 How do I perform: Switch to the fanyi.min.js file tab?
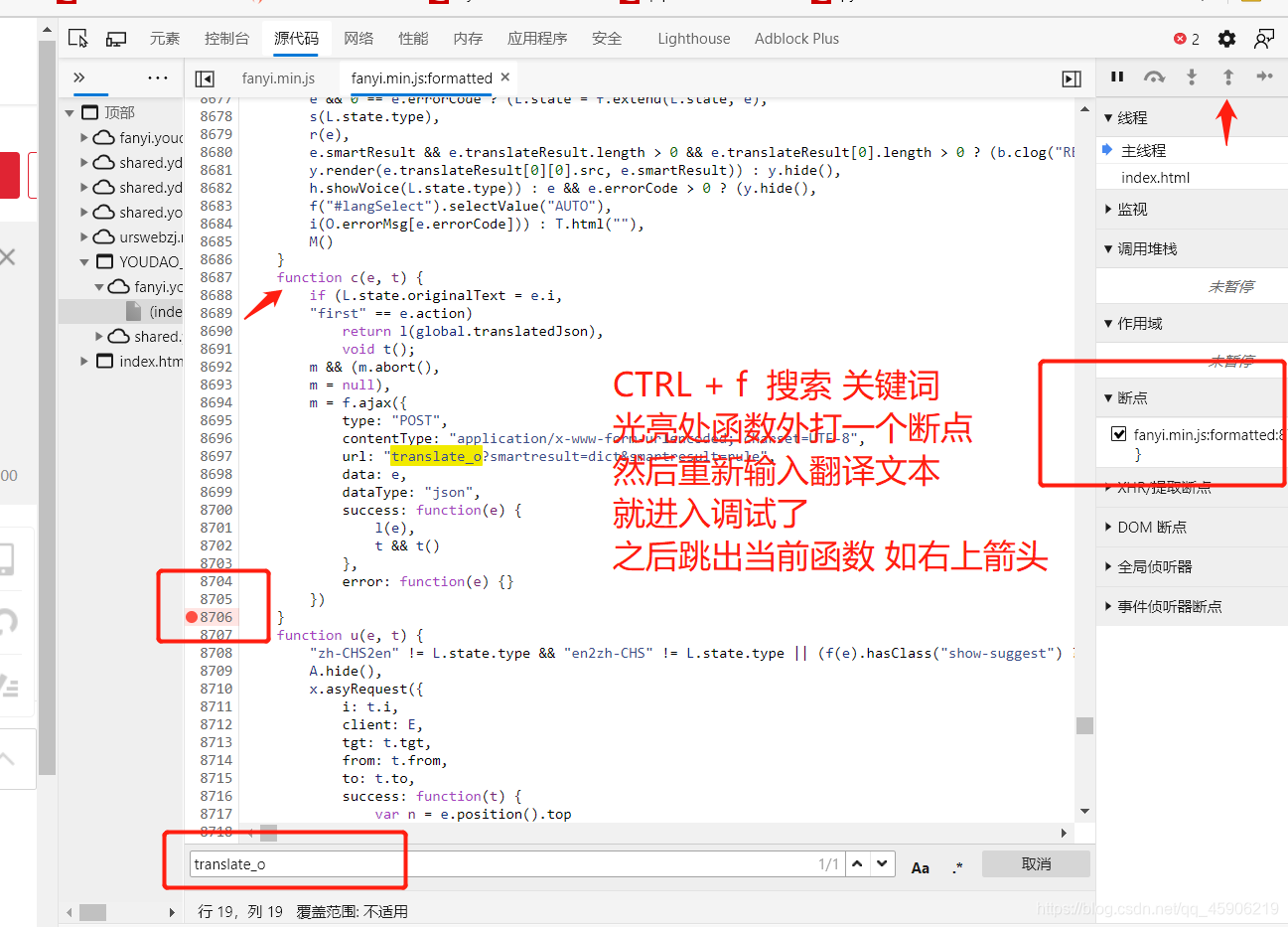[x=278, y=77]
